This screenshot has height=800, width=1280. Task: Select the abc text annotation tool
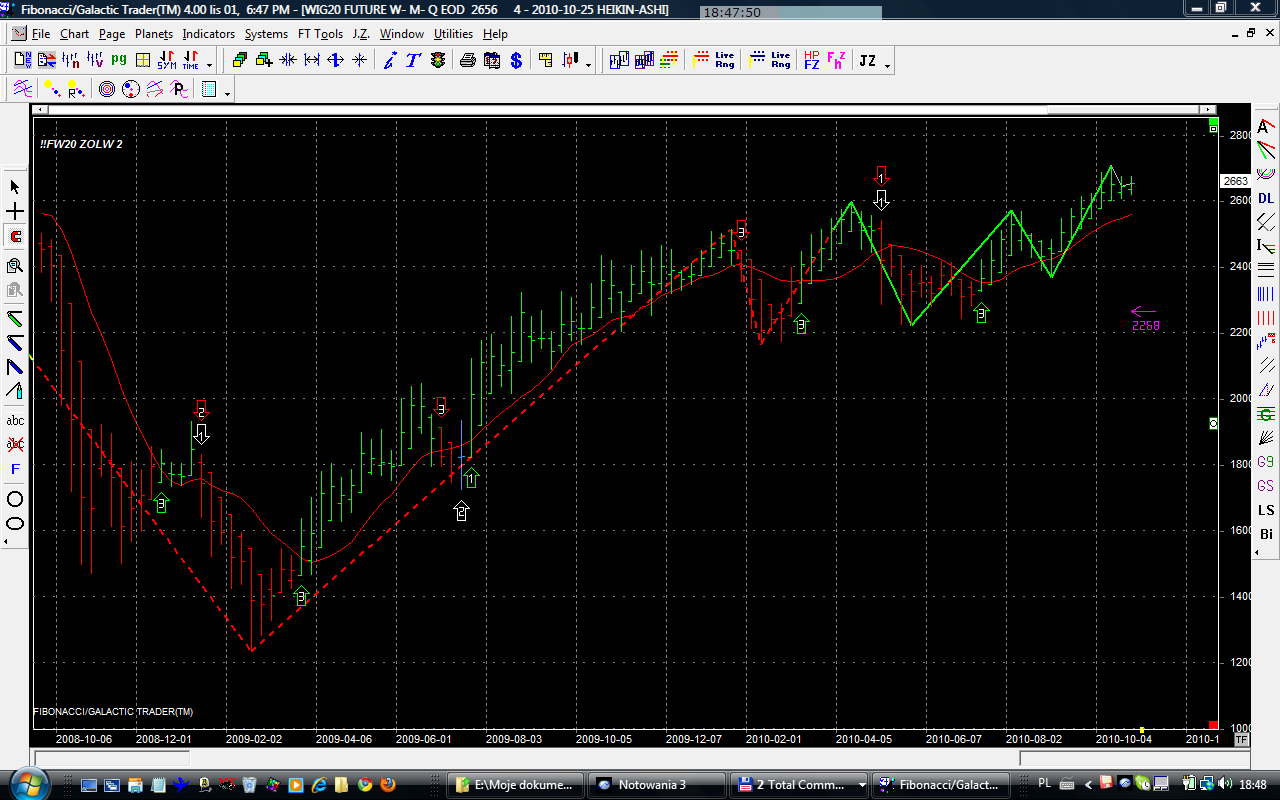[x=15, y=420]
